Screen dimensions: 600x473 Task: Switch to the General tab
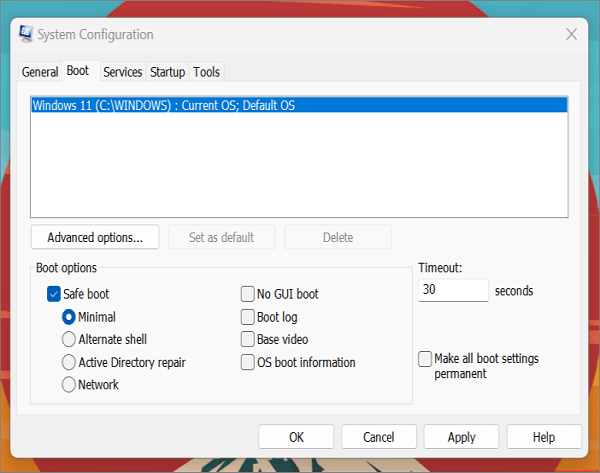(x=40, y=72)
